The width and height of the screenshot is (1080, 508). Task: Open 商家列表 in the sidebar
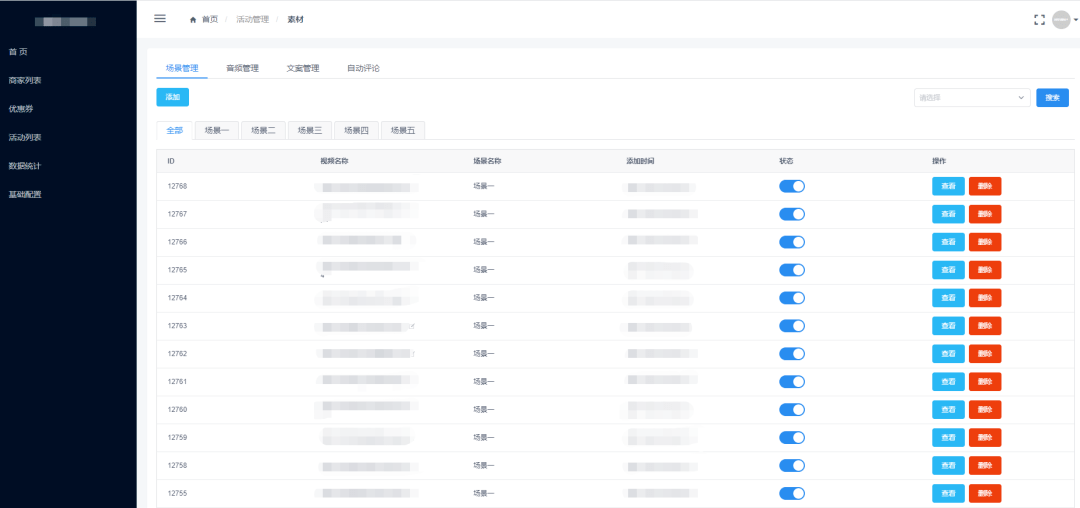point(25,81)
